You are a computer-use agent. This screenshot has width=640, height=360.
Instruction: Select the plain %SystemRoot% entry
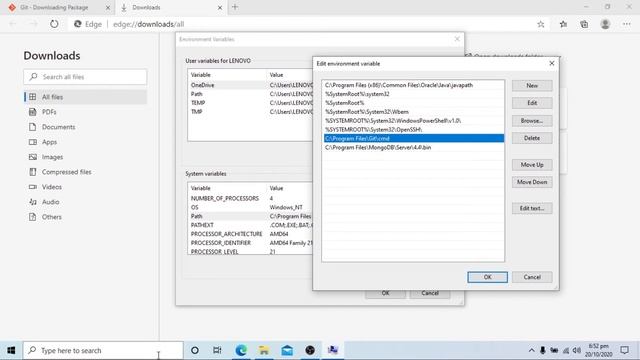click(x=413, y=103)
